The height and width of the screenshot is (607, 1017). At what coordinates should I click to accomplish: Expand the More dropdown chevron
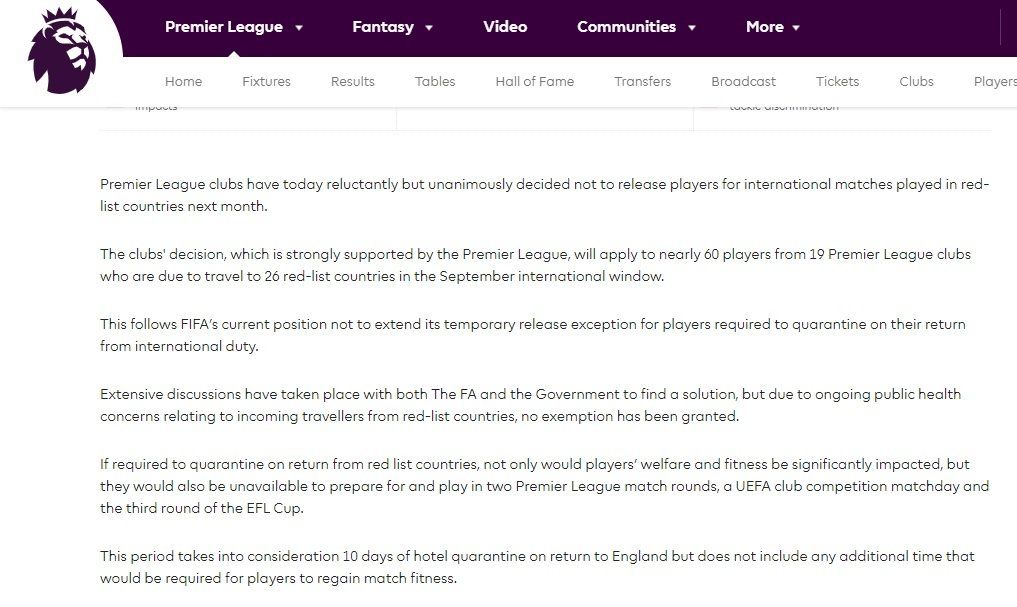point(796,27)
